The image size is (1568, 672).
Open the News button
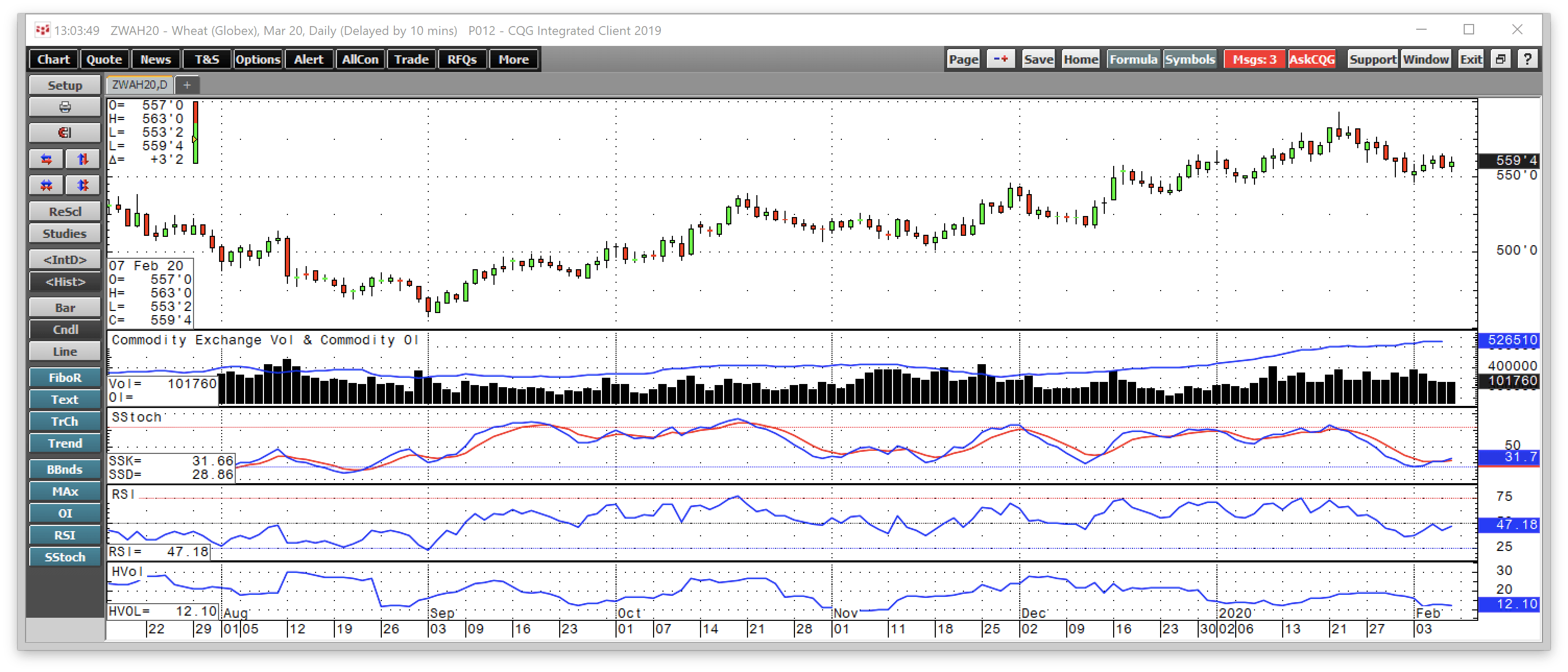156,59
